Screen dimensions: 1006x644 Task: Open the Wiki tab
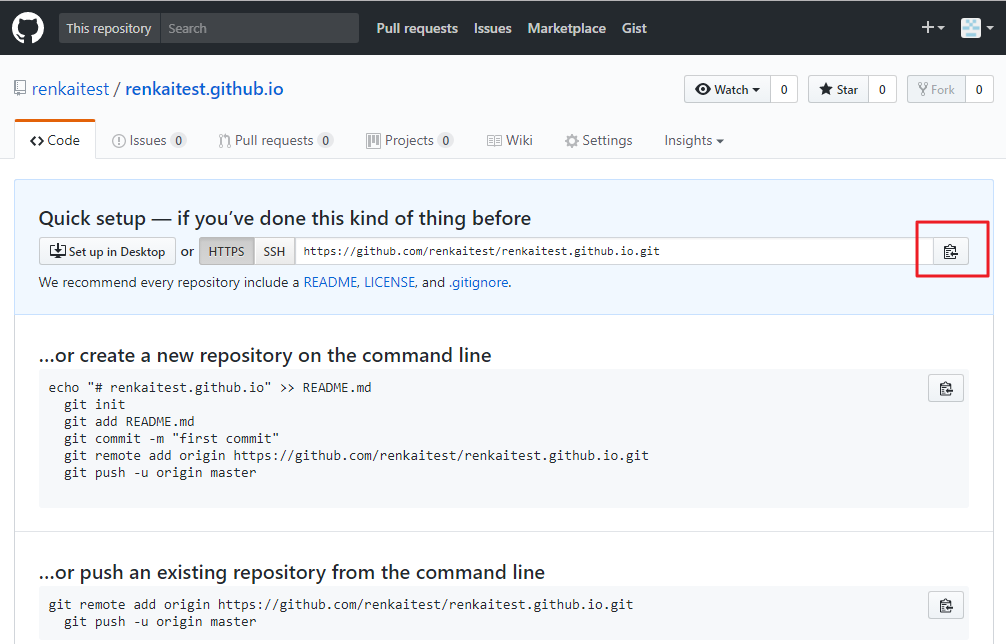click(510, 140)
